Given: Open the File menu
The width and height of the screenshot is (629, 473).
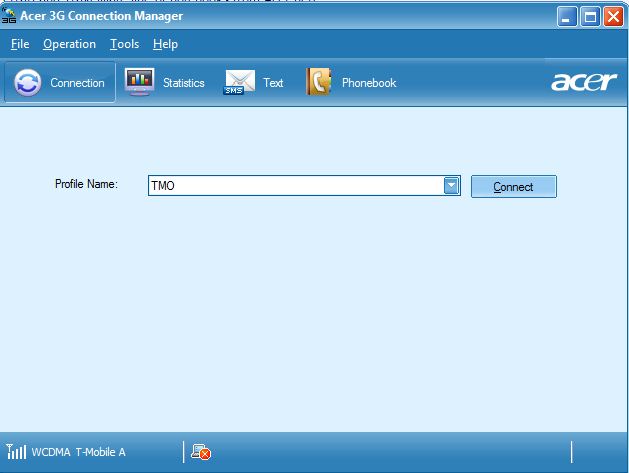Looking at the screenshot, I should (20, 44).
